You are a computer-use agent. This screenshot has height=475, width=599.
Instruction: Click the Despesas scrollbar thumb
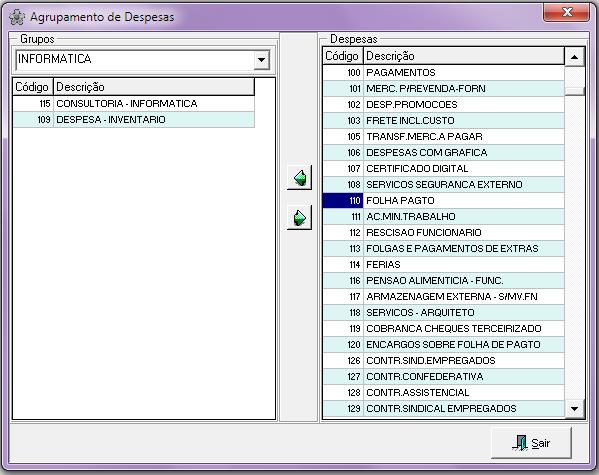[574, 91]
